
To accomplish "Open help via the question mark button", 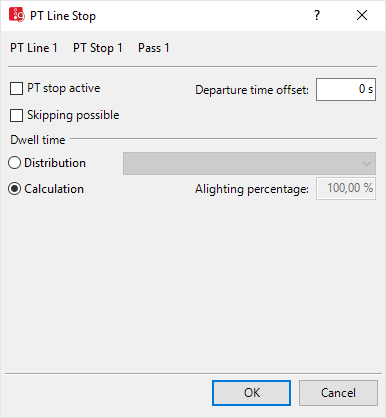I will [x=317, y=15].
